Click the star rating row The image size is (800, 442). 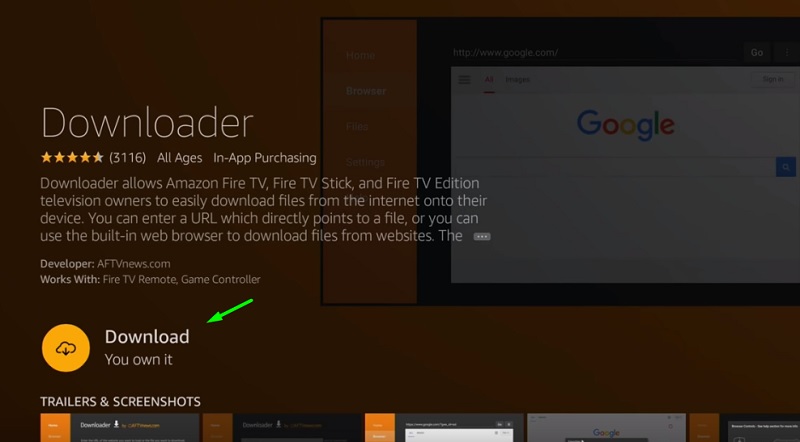(x=72, y=158)
